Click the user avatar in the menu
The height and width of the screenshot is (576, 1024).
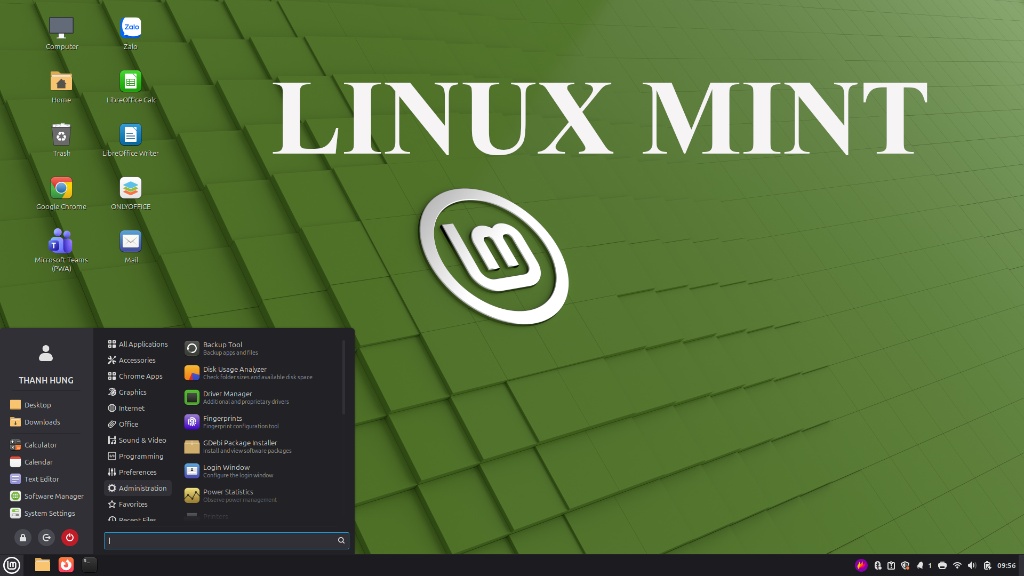46,353
